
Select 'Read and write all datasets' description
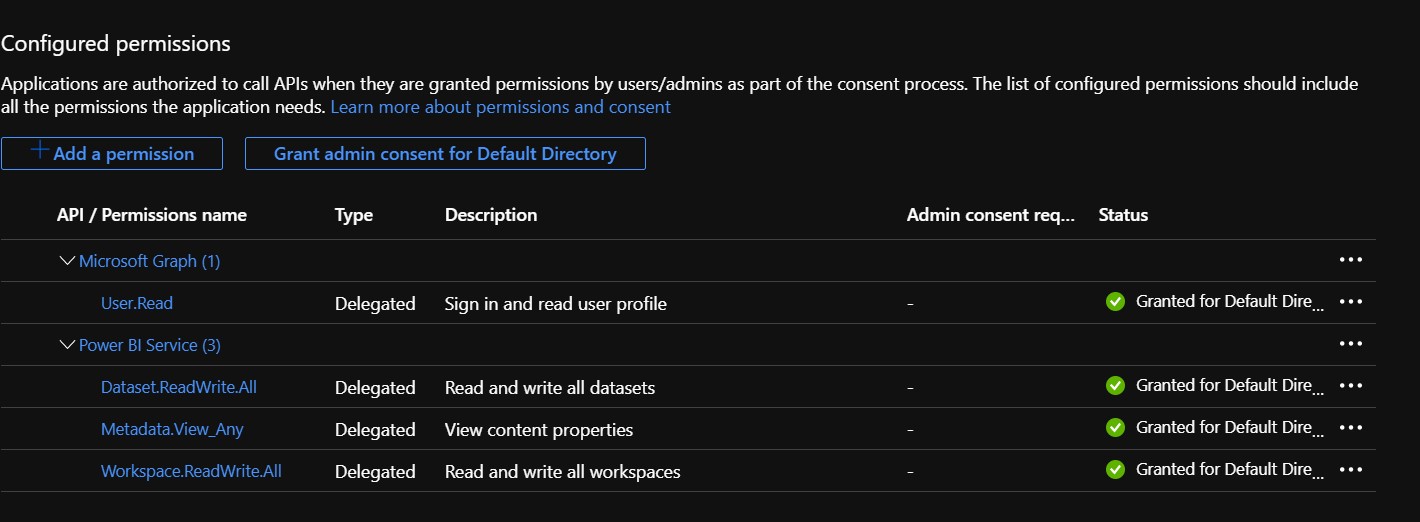pyautogui.click(x=550, y=387)
